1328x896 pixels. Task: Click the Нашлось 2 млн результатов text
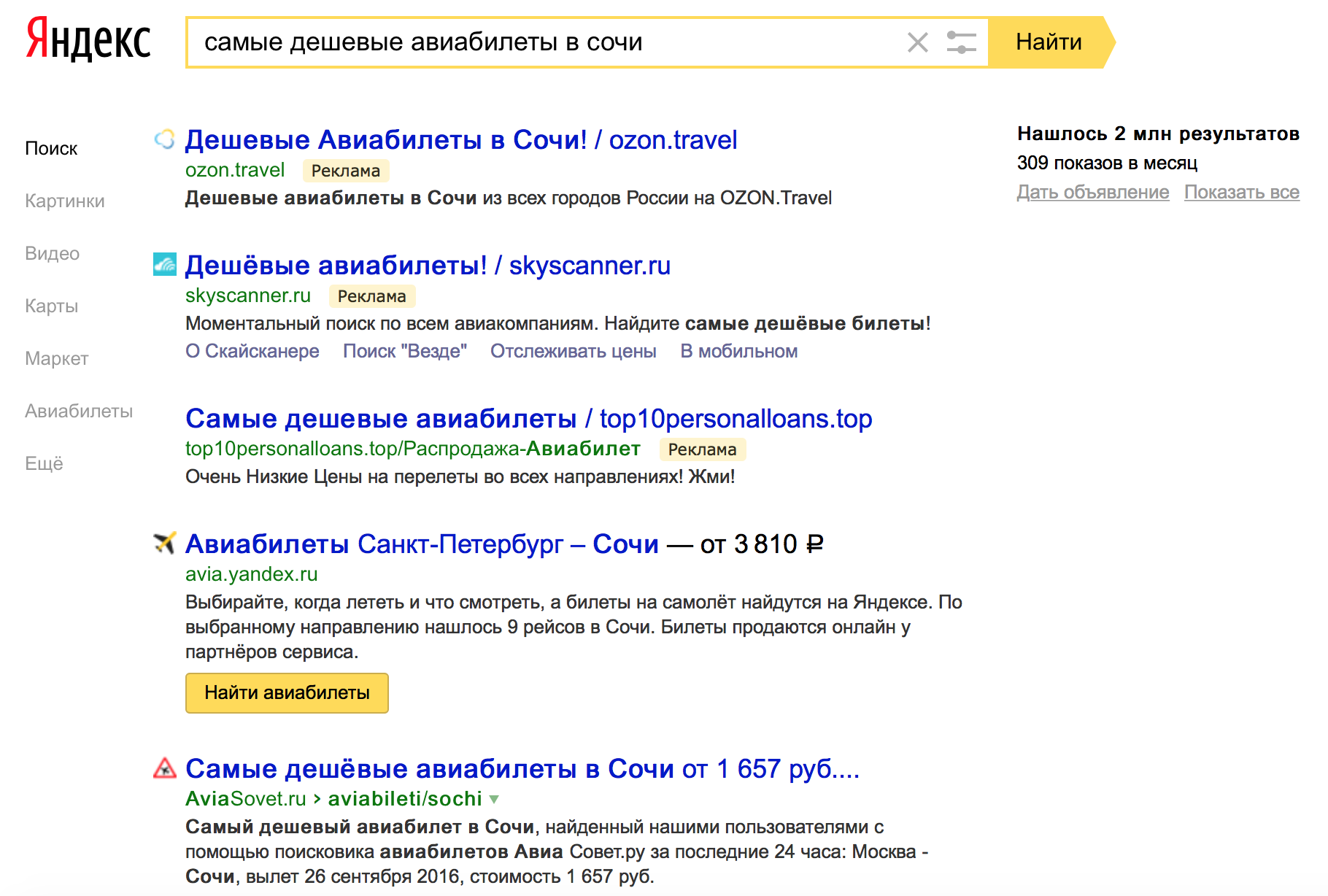pos(1159,134)
